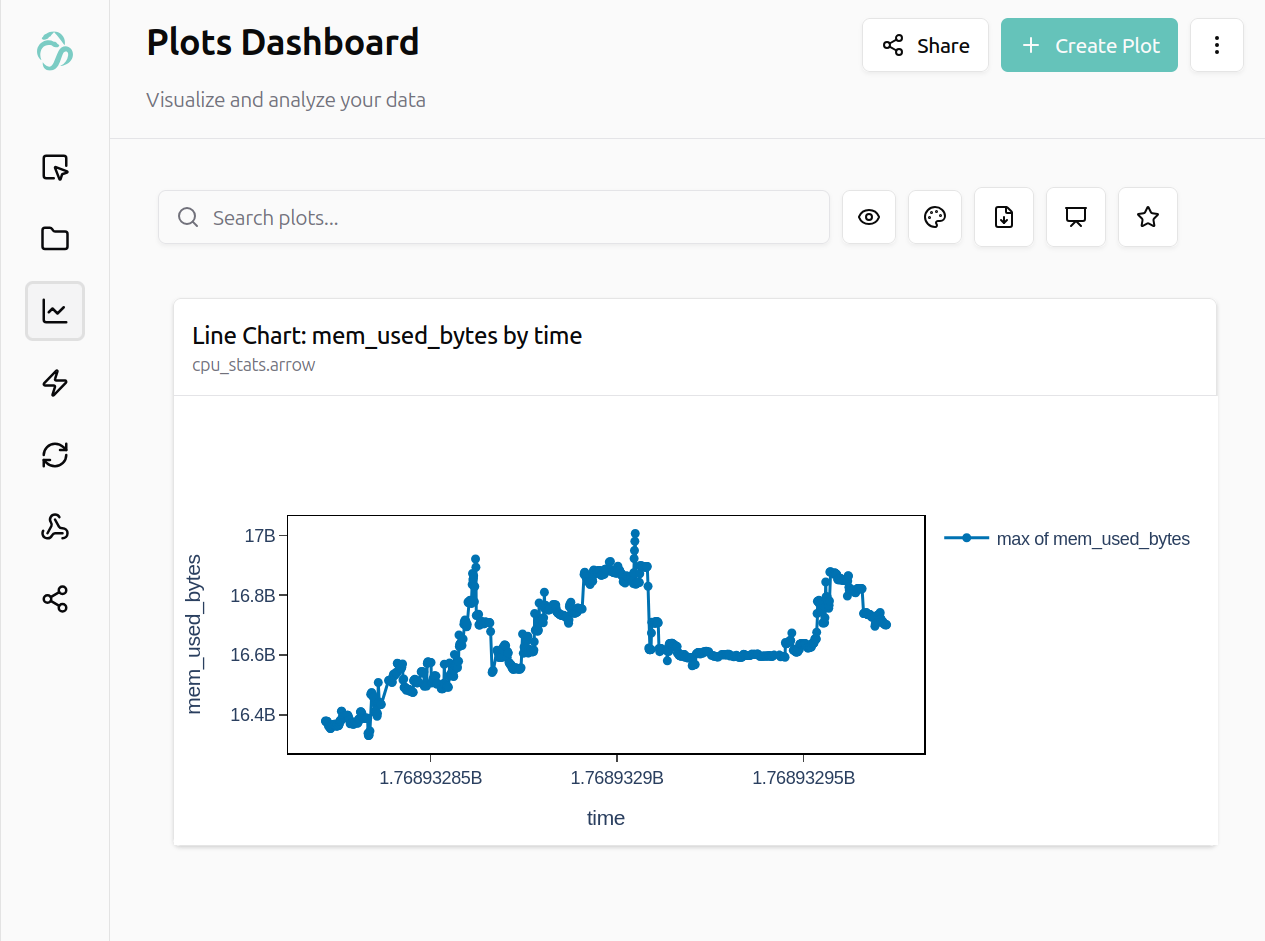Image resolution: width=1265 pixels, height=941 pixels.
Task: Click the Create Plot button
Action: pos(1089,45)
